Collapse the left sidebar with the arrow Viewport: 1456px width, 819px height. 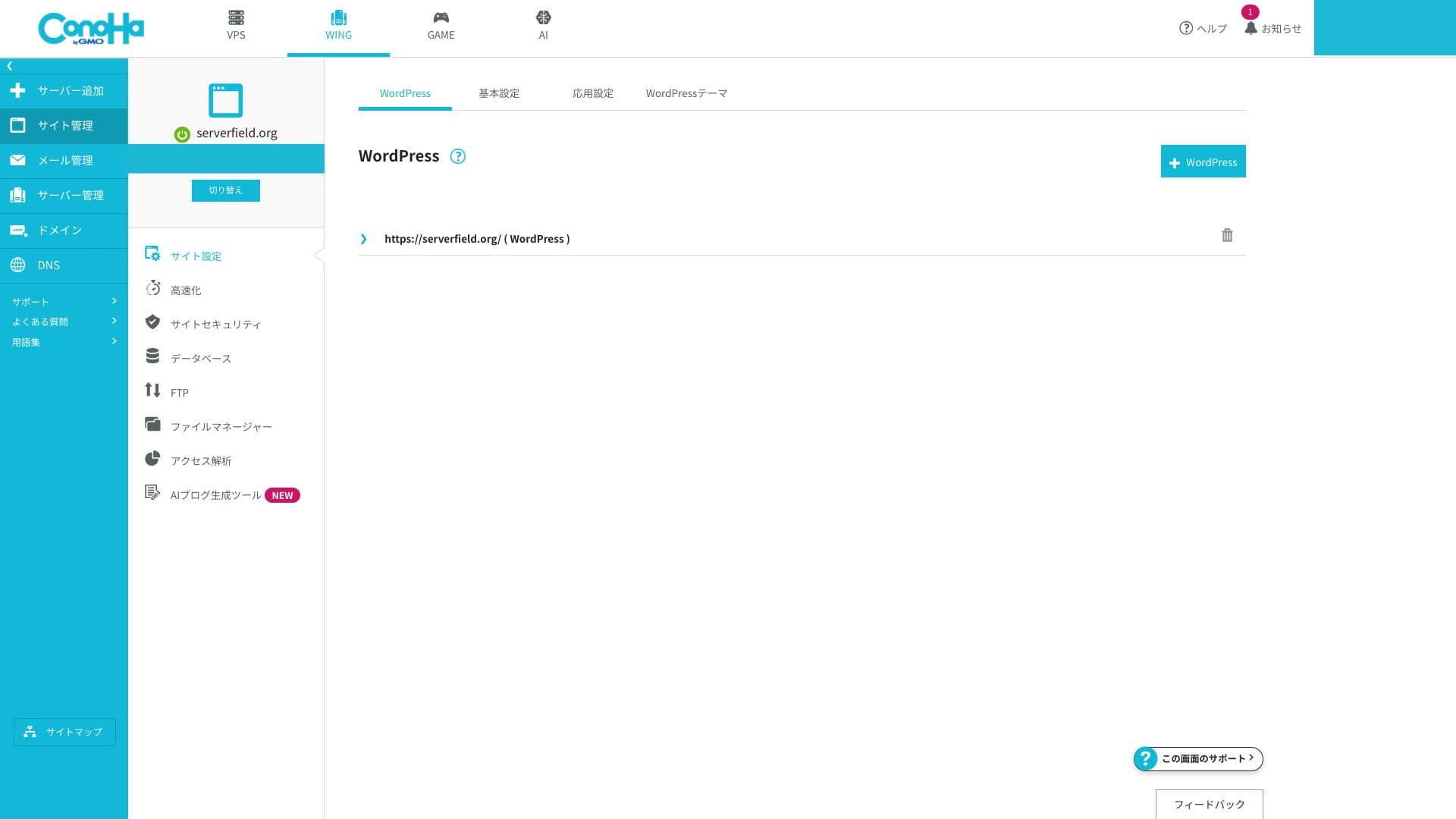(9, 66)
